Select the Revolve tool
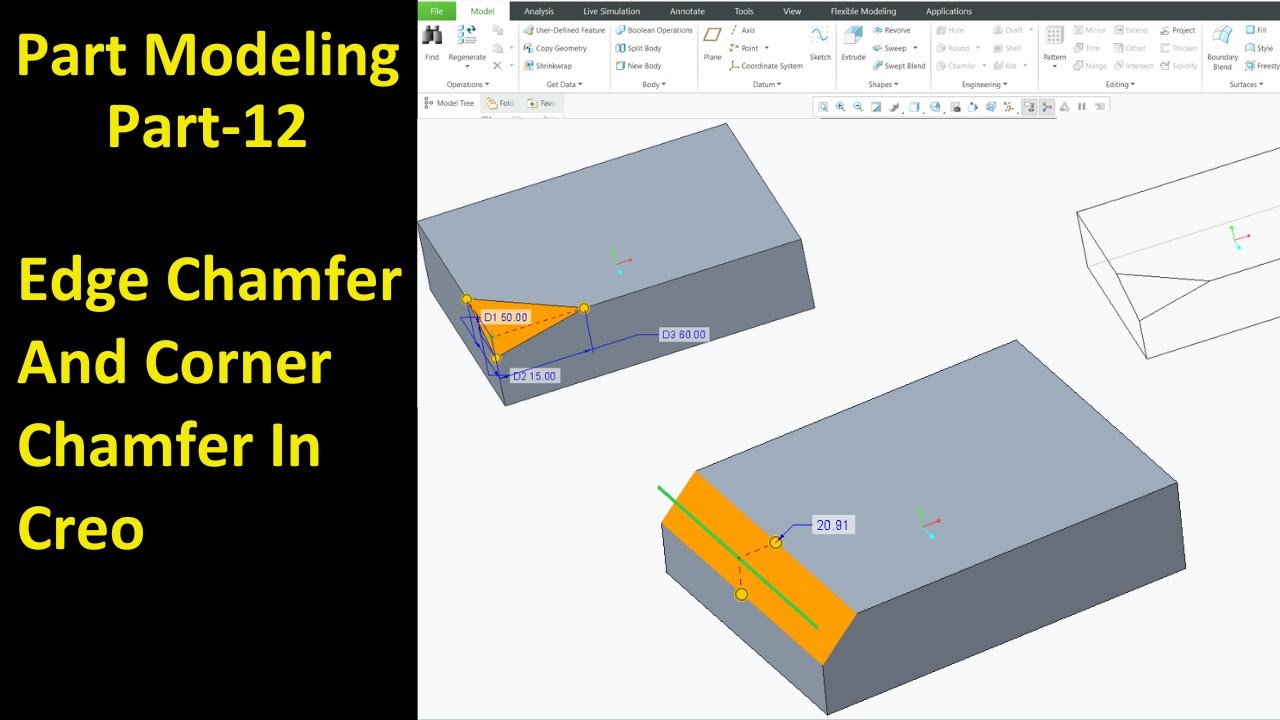1280x720 pixels. tap(891, 30)
